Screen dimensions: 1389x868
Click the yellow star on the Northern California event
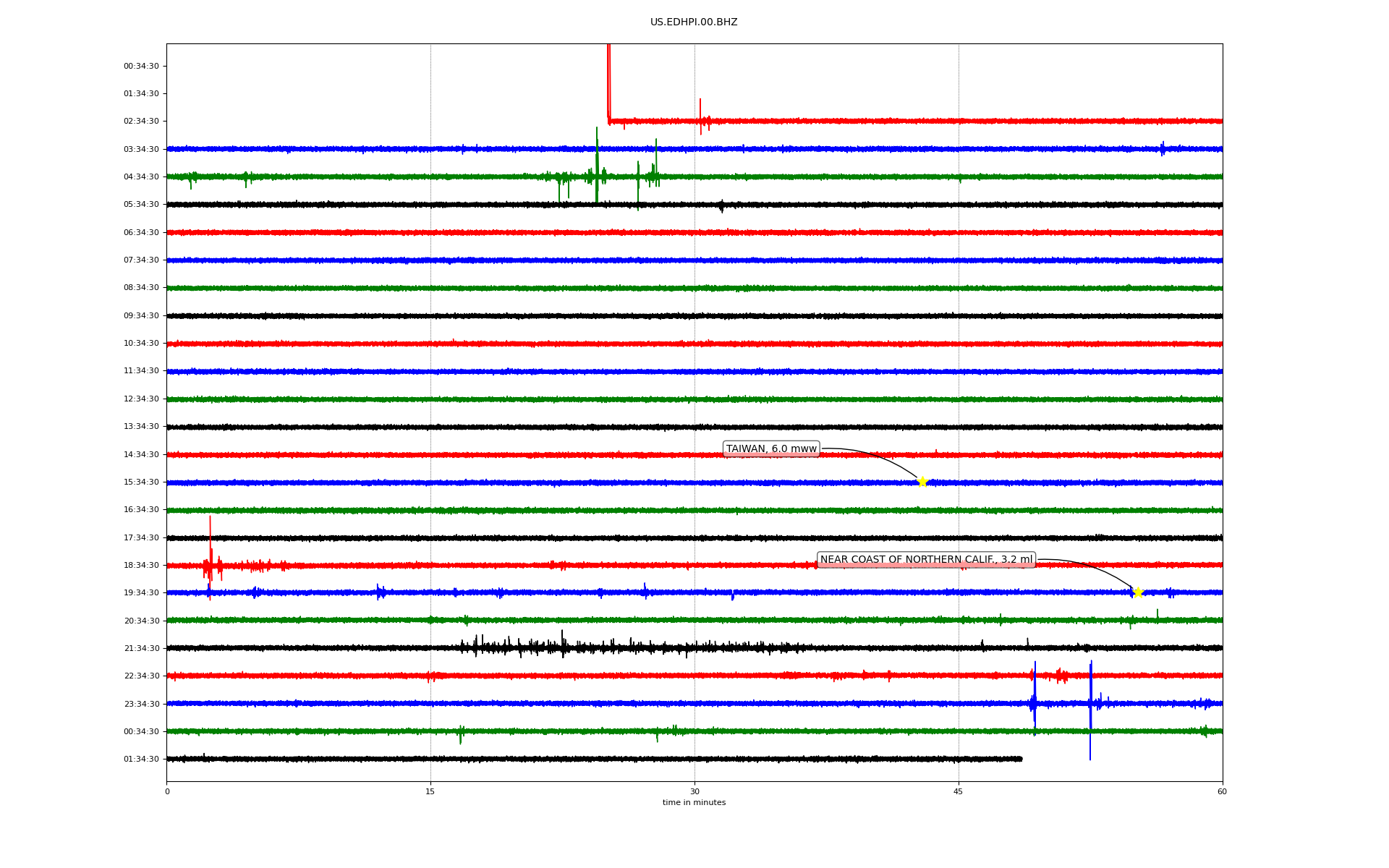(x=1138, y=592)
